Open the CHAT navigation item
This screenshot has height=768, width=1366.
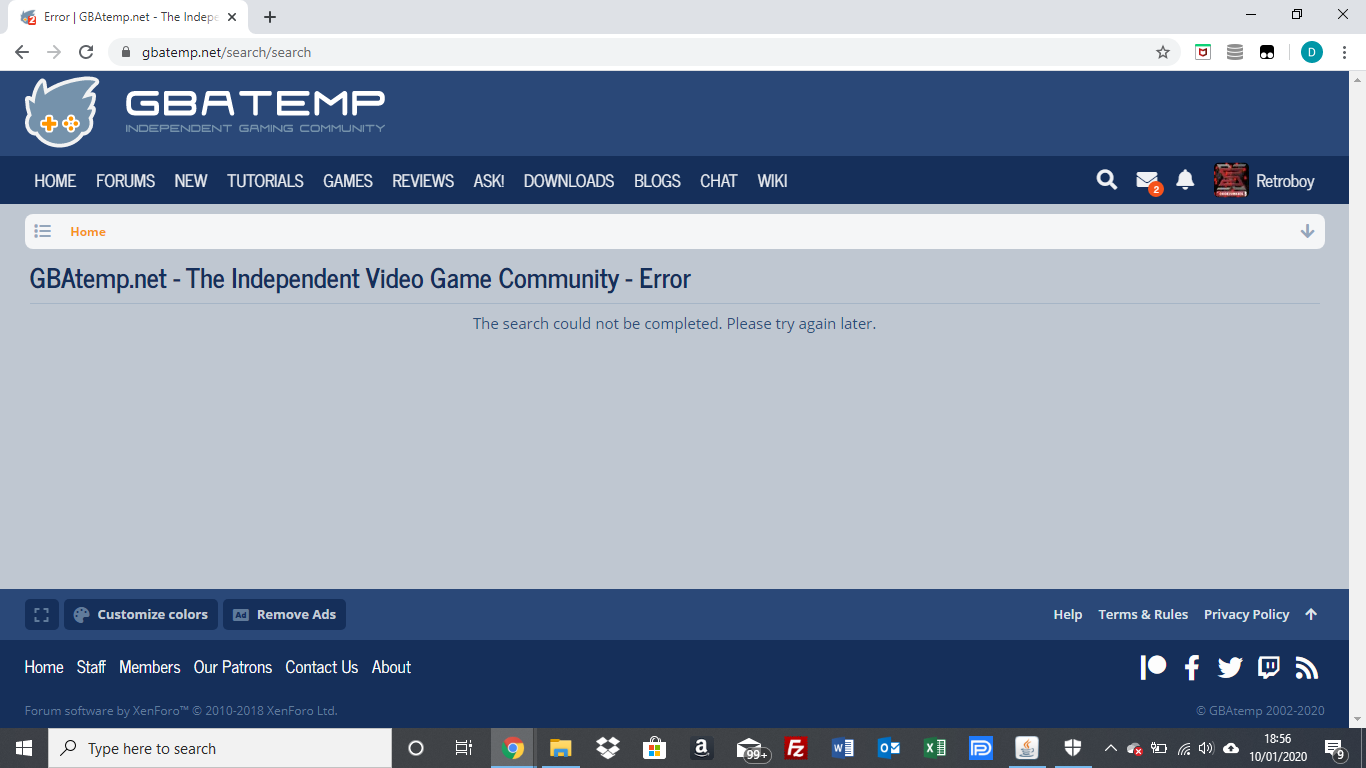[x=719, y=181]
